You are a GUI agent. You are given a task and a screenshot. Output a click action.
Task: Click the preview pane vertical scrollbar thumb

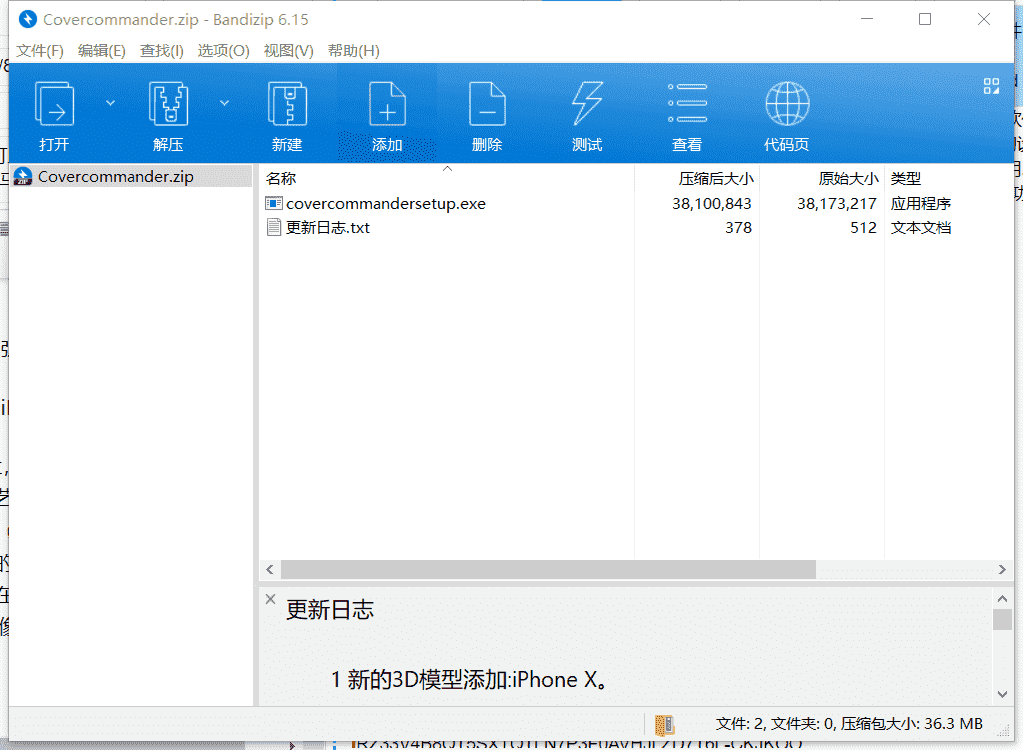click(1003, 619)
